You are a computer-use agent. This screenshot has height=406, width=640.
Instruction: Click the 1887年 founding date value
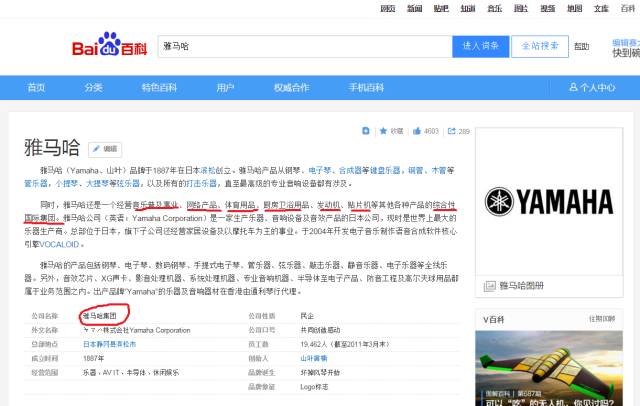(x=93, y=358)
